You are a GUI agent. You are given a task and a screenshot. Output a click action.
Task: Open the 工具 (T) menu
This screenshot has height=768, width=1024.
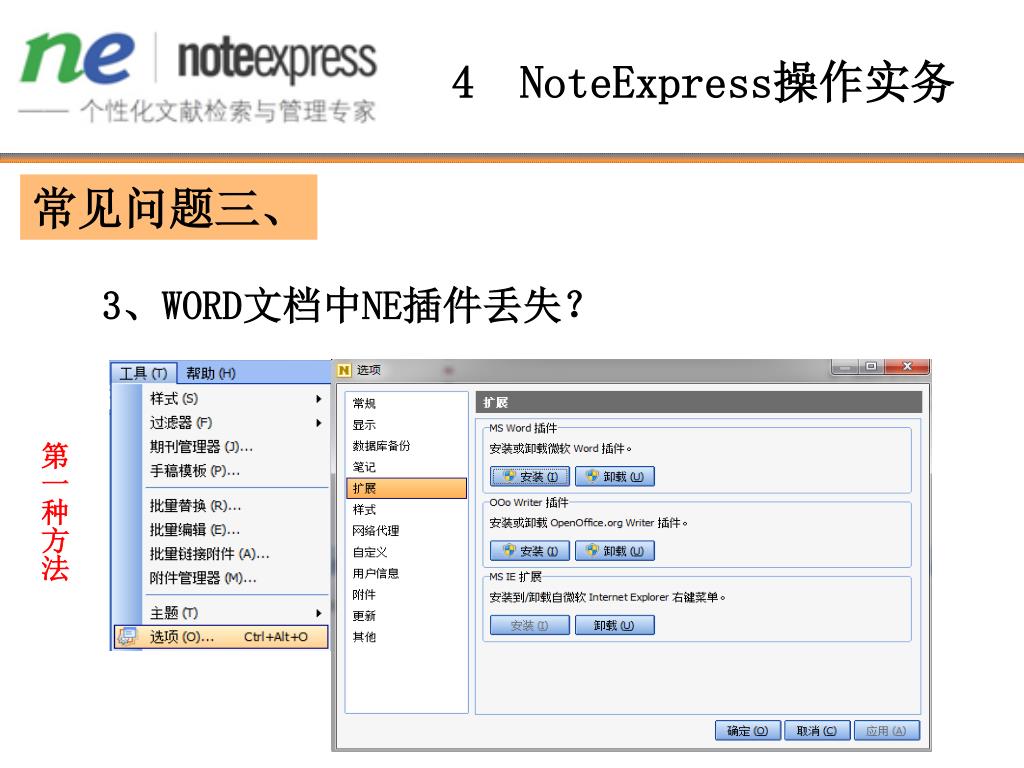pos(144,373)
